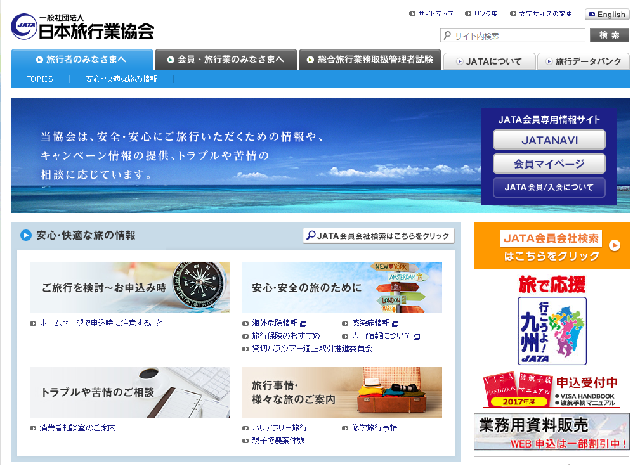This screenshot has width=637, height=465.
Task: Open the 旅行データバンク tab
Action: [x=584, y=62]
